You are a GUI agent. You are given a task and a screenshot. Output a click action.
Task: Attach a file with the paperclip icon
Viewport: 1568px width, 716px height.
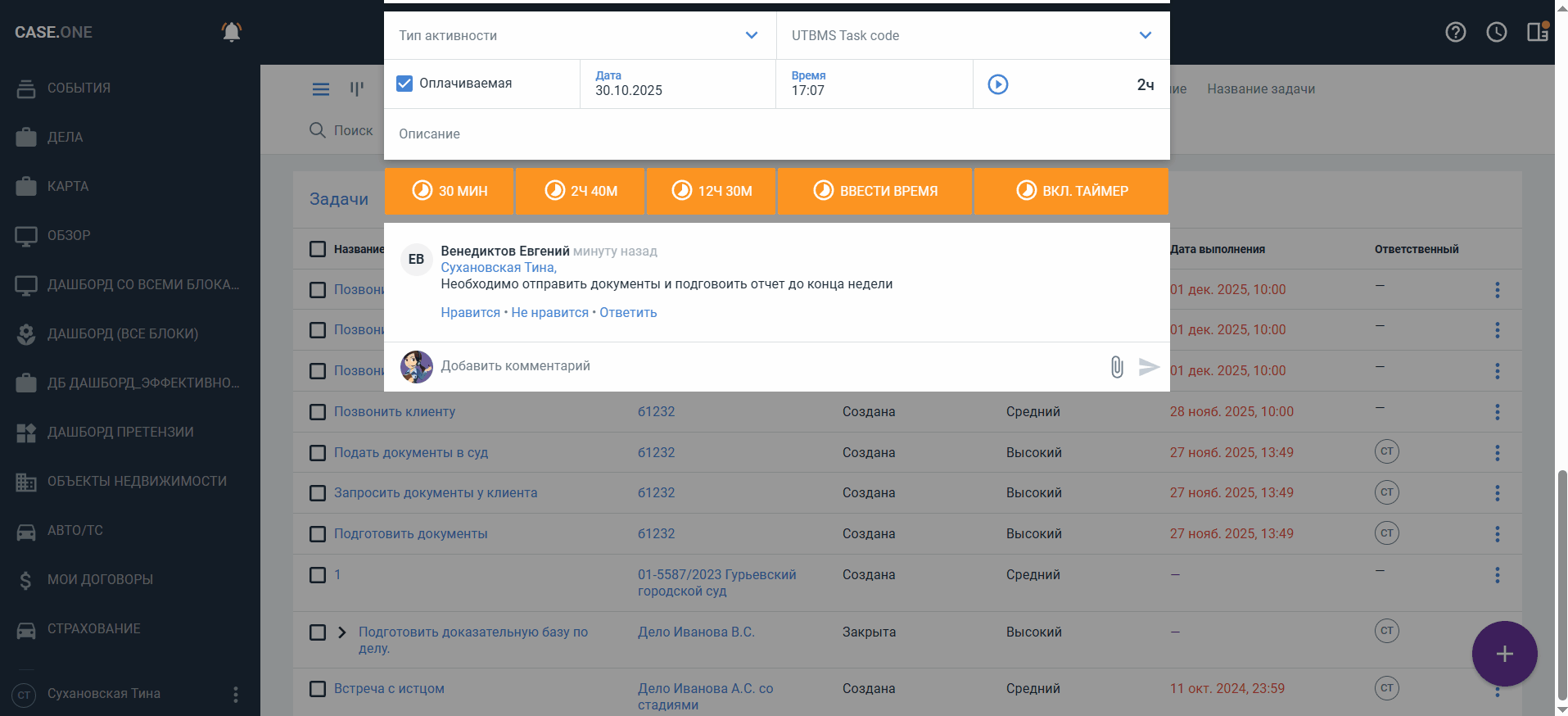click(x=1116, y=367)
